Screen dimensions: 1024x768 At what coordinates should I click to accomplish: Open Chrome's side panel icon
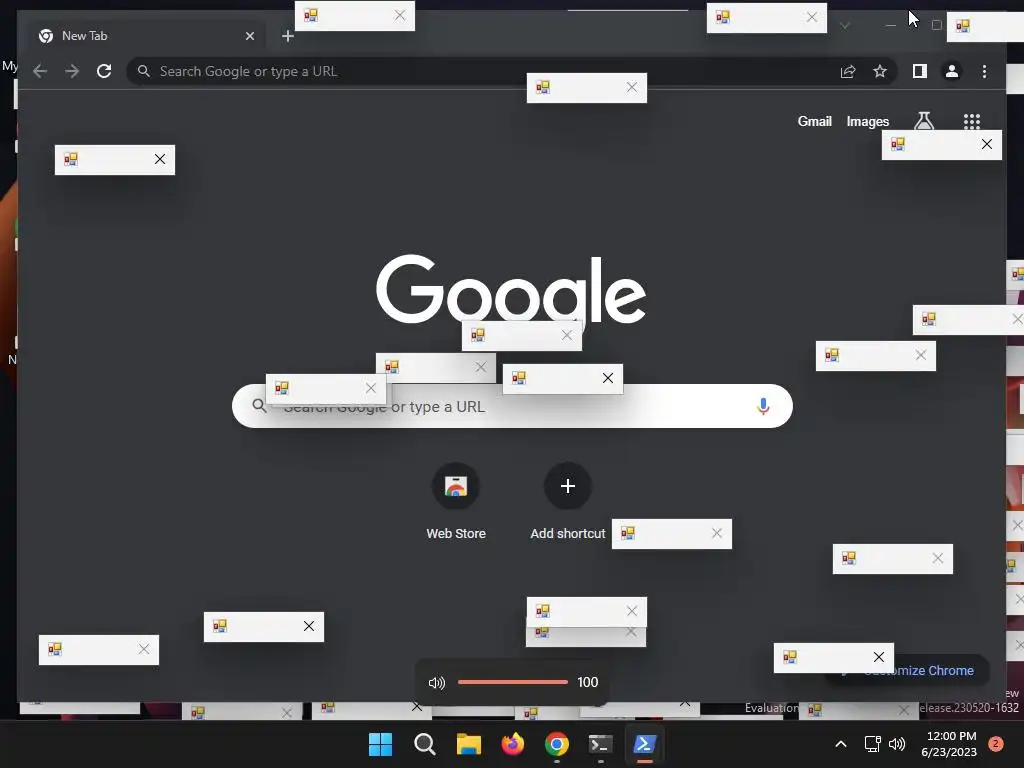[x=920, y=71]
